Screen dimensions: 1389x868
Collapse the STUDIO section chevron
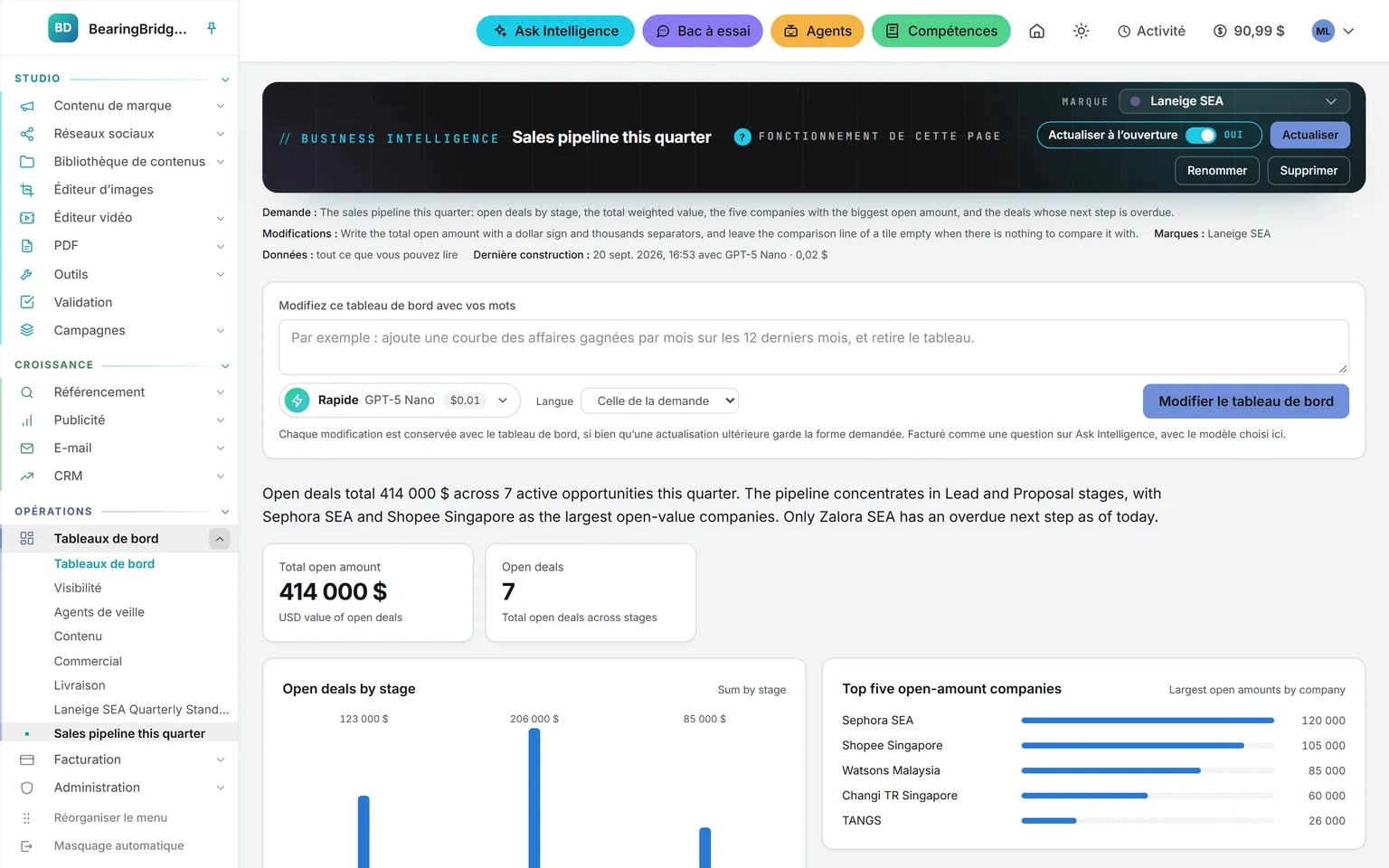click(225, 80)
